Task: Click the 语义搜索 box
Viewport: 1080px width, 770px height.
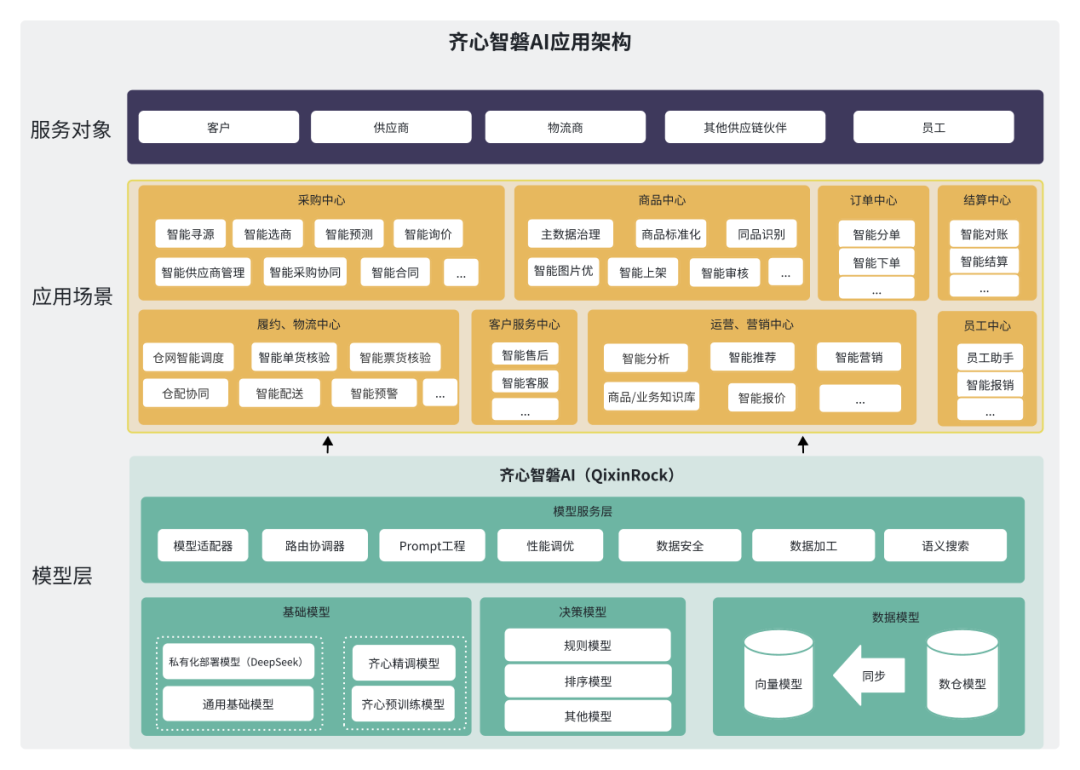Action: [945, 545]
